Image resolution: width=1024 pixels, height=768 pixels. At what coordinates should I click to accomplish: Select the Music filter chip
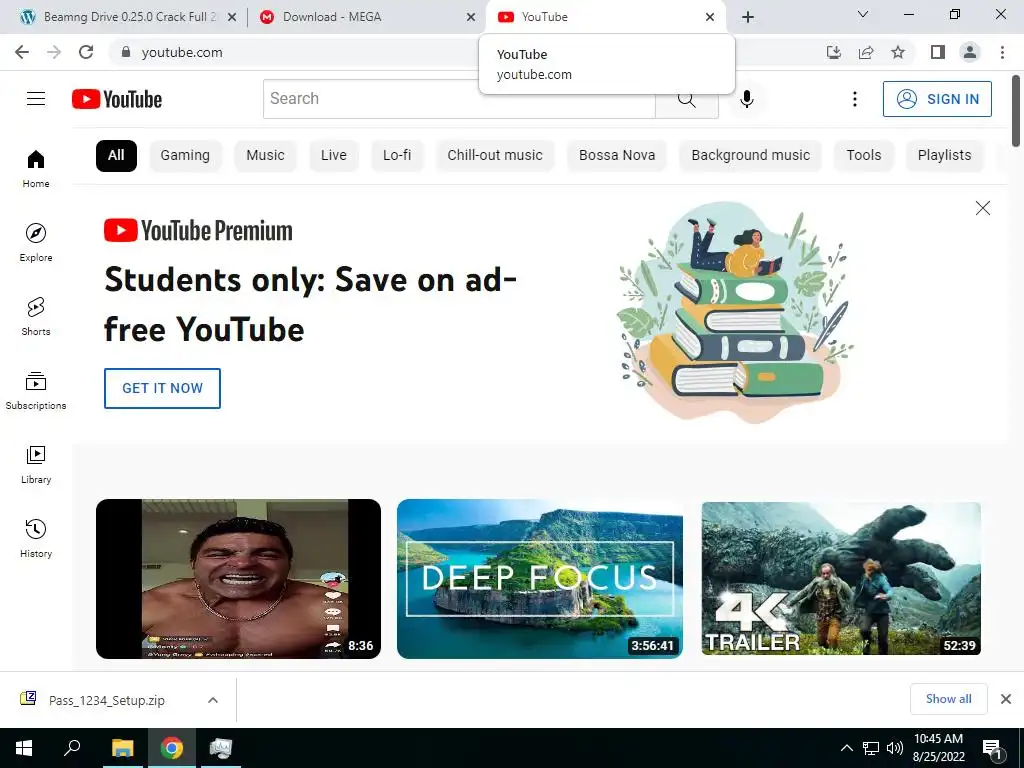[265, 155]
